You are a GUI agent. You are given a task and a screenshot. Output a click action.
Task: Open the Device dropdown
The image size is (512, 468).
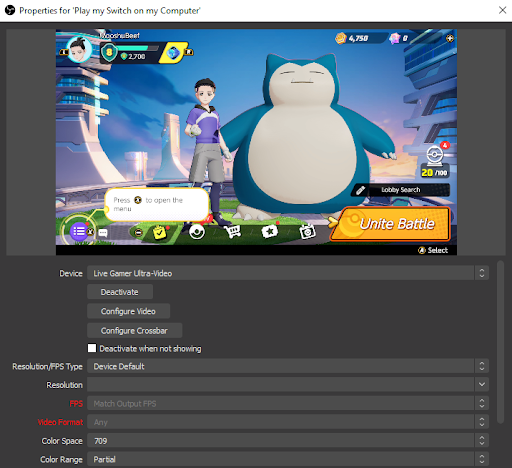[288, 273]
